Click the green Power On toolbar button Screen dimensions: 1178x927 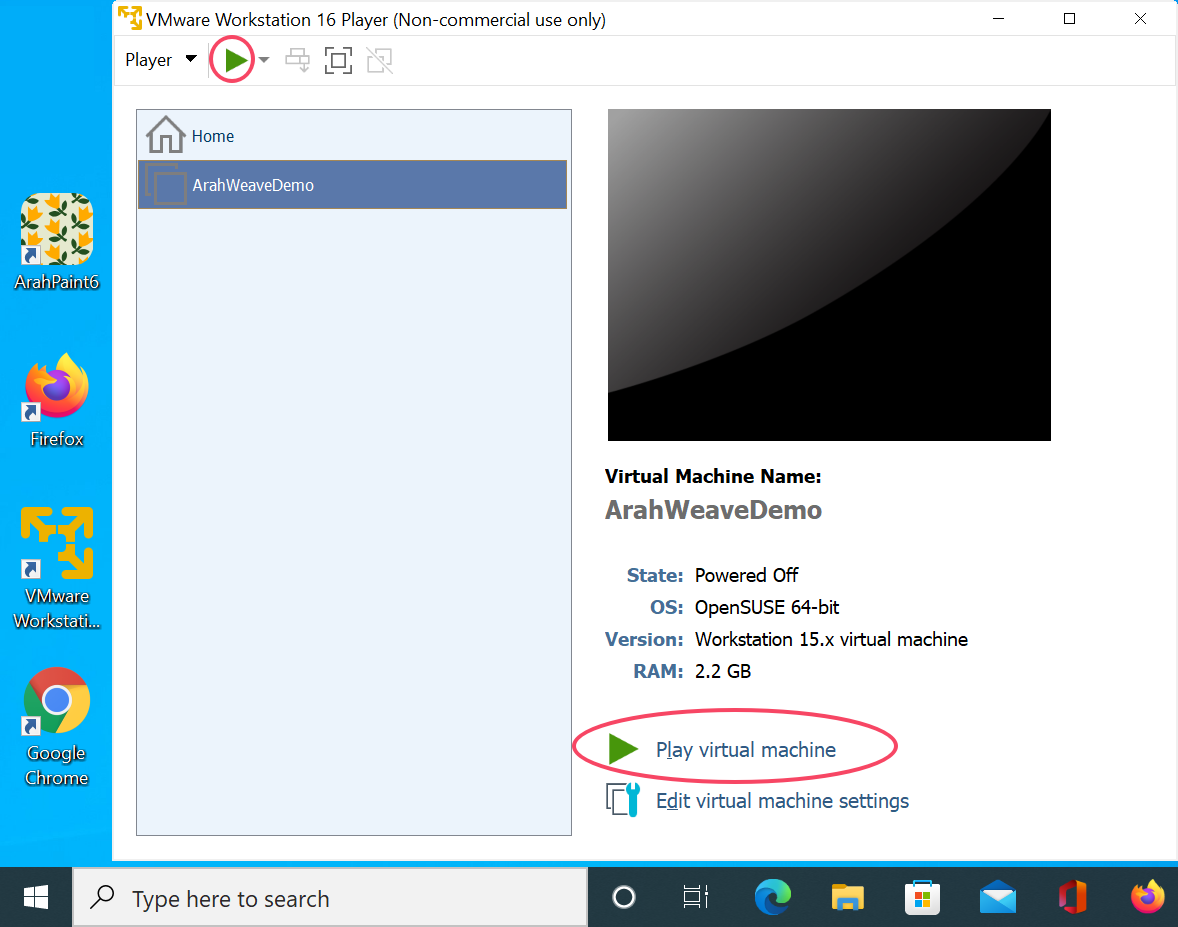pyautogui.click(x=236, y=60)
